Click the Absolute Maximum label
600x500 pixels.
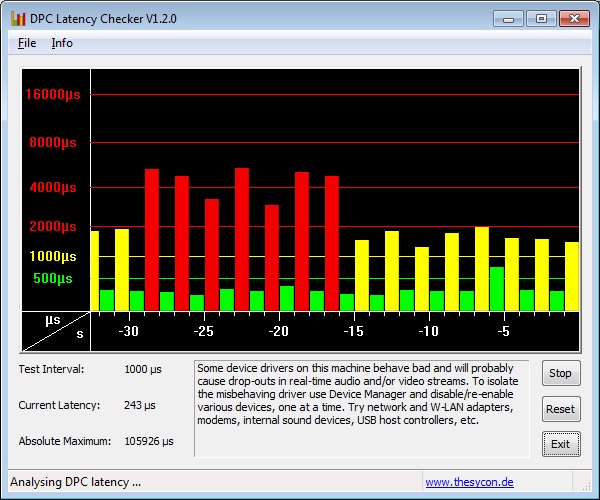[65, 441]
